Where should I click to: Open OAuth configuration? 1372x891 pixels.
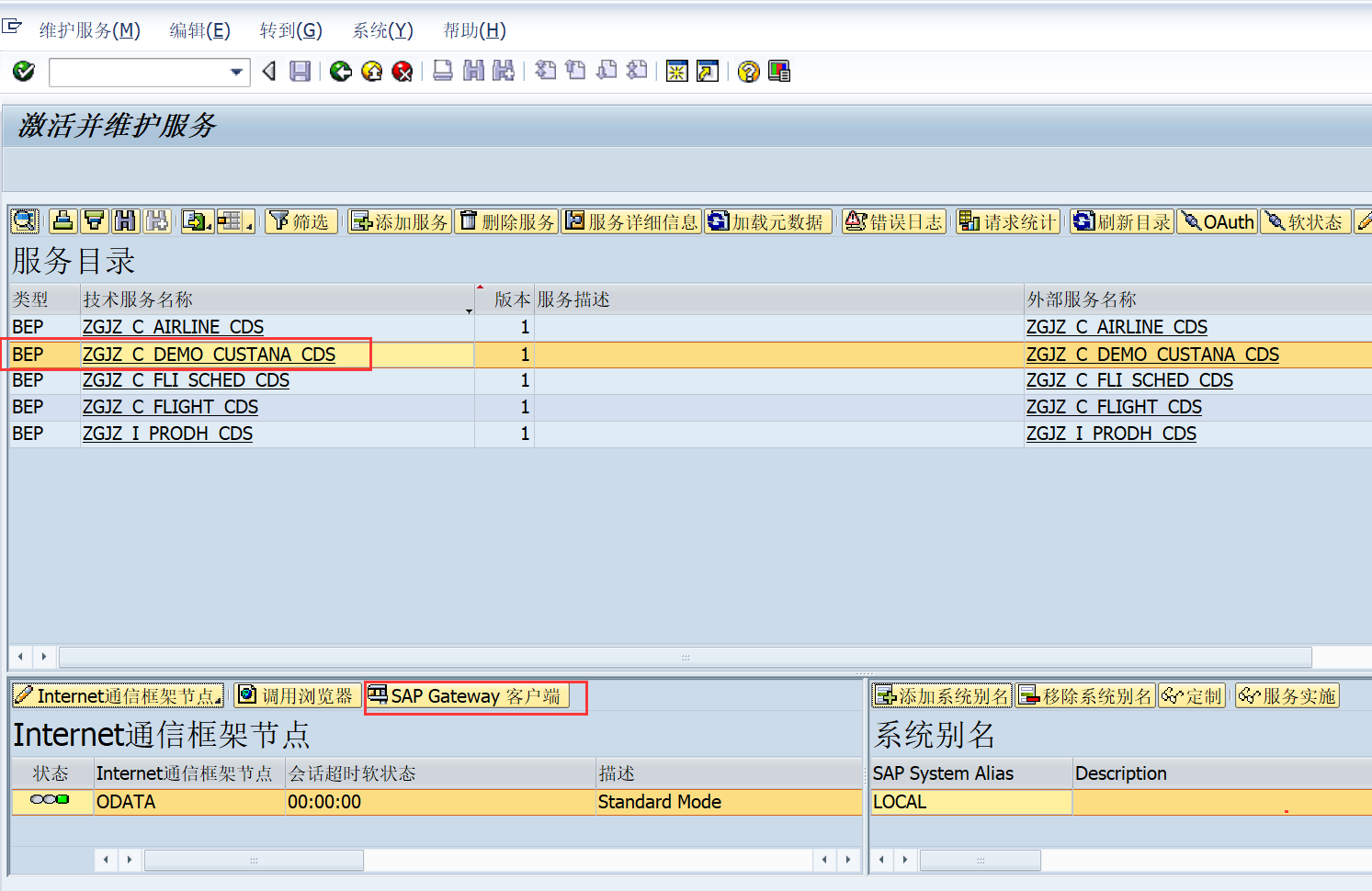pos(1217,220)
